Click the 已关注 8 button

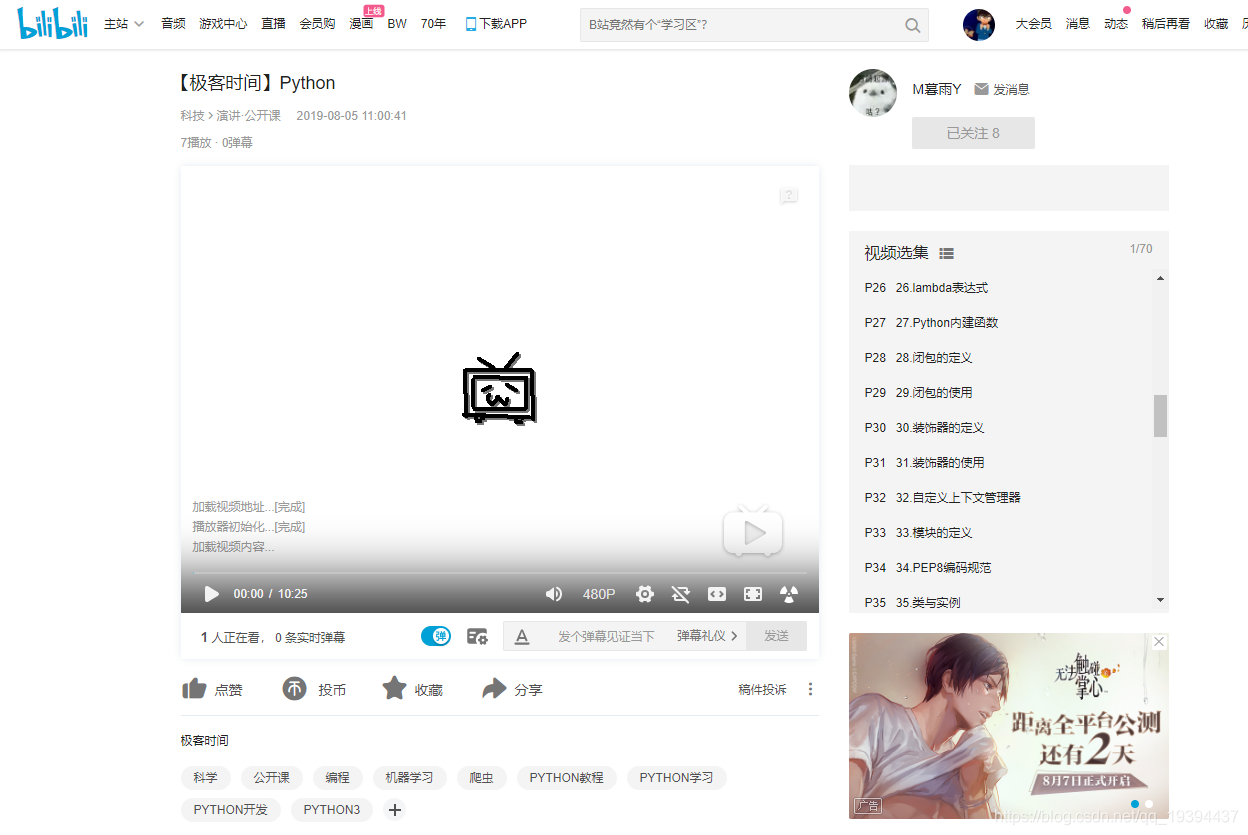[973, 133]
